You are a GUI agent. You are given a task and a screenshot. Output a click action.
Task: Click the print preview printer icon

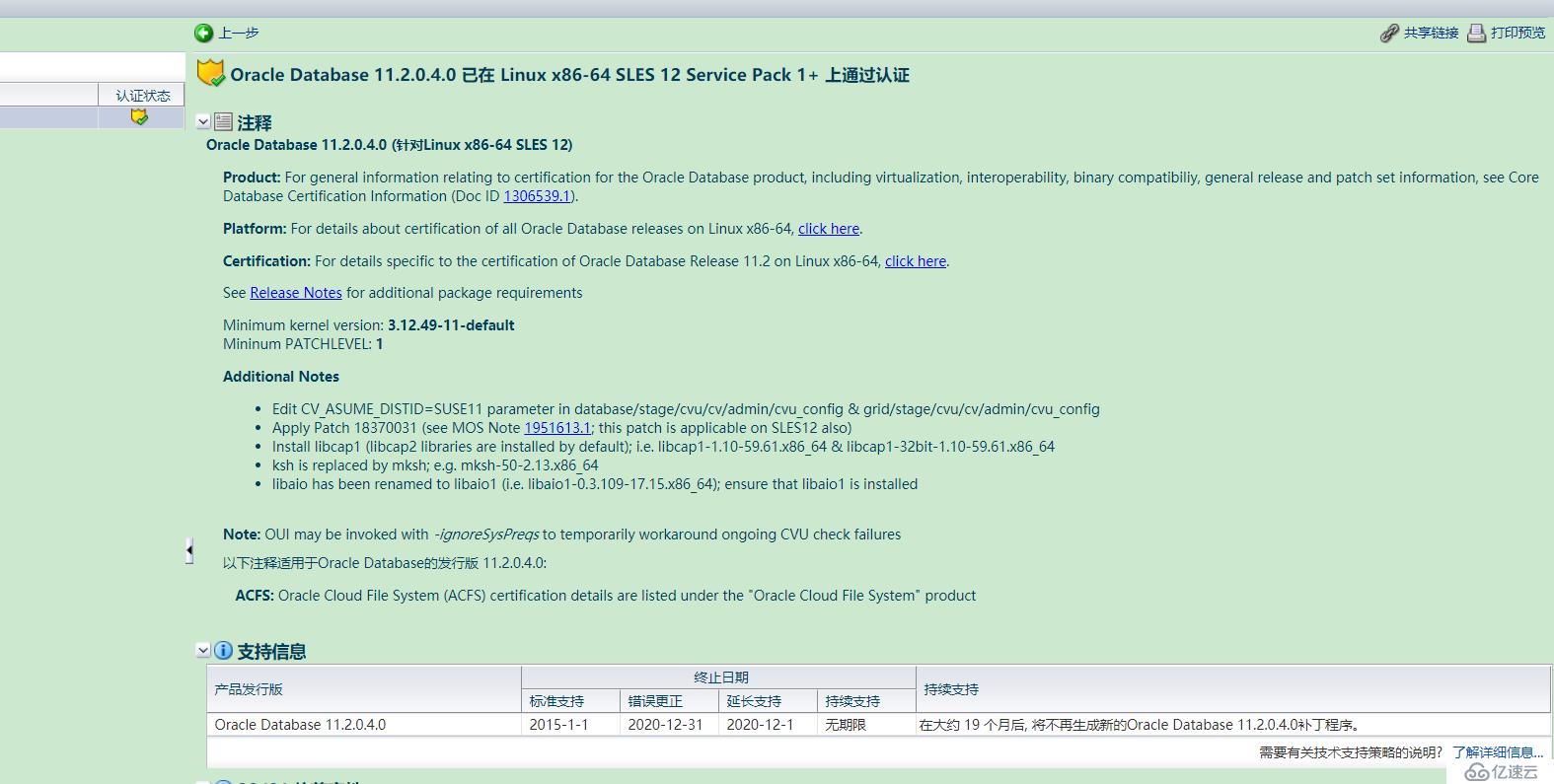point(1476,33)
